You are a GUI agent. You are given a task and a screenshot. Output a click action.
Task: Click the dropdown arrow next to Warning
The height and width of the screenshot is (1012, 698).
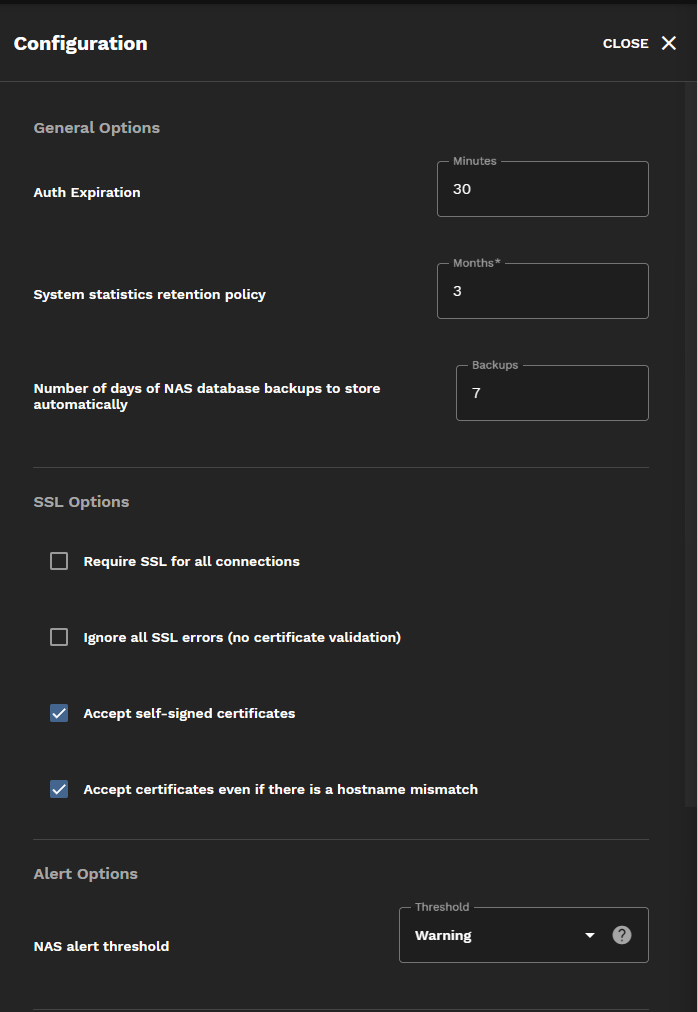point(589,934)
